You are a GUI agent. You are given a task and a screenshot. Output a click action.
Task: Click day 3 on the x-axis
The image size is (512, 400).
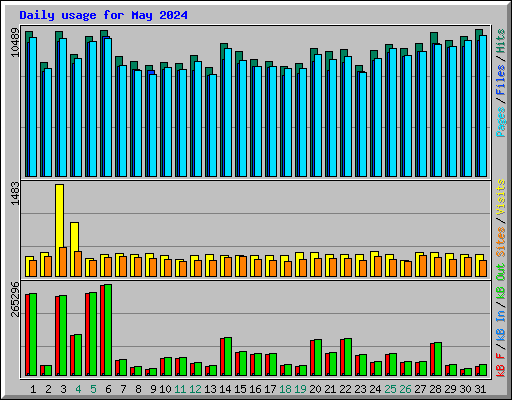click(x=63, y=389)
